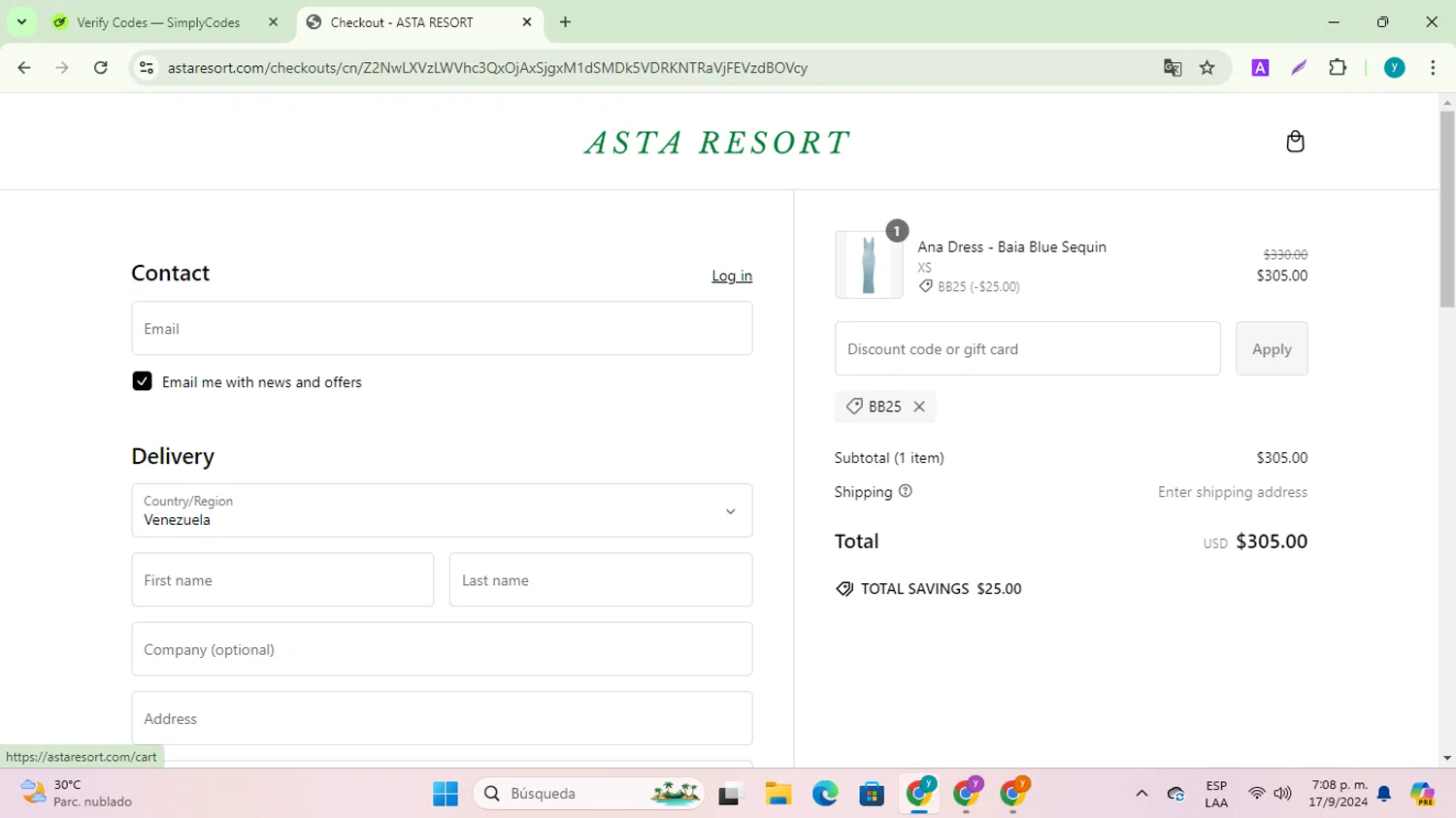Viewport: 1456px width, 818px height.
Task: Open the Extensions puzzle piece menu
Action: pyautogui.click(x=1338, y=68)
